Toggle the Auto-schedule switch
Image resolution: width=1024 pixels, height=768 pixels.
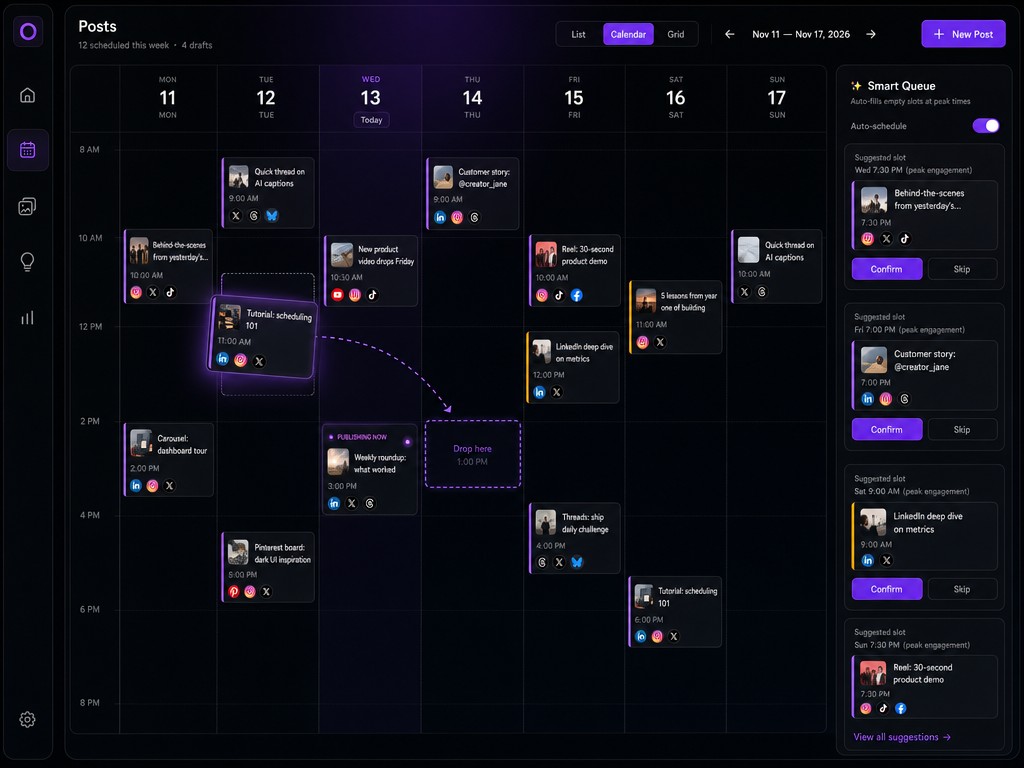tap(985, 125)
